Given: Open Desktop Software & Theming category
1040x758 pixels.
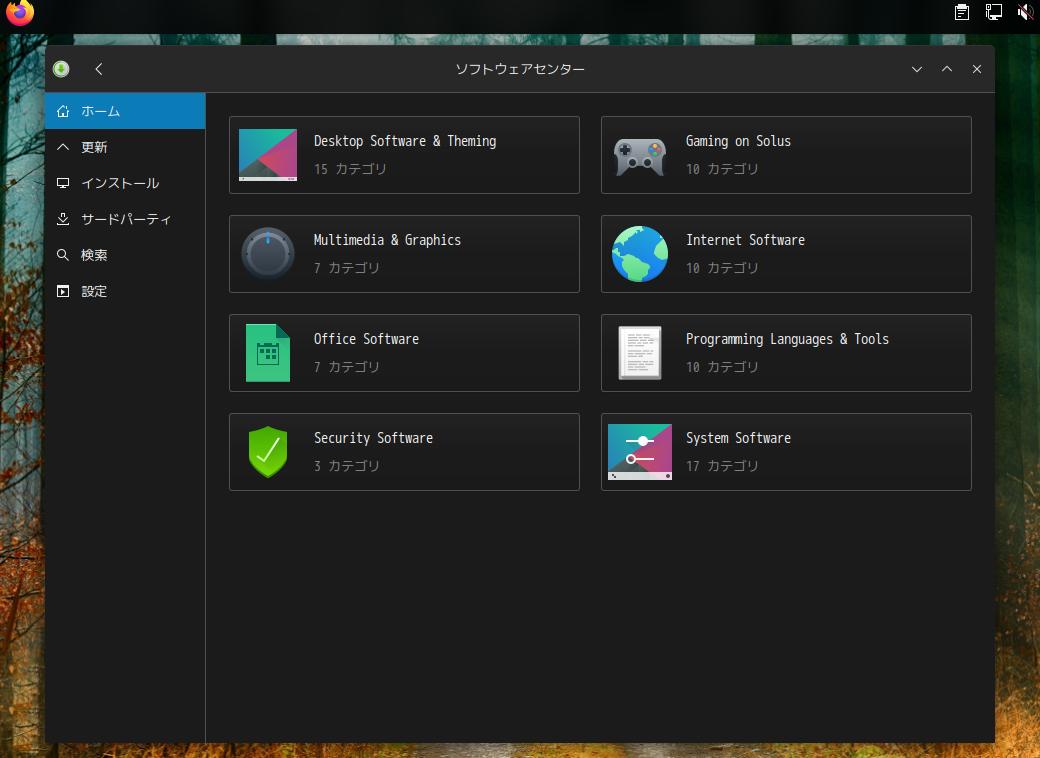Looking at the screenshot, I should coord(404,155).
